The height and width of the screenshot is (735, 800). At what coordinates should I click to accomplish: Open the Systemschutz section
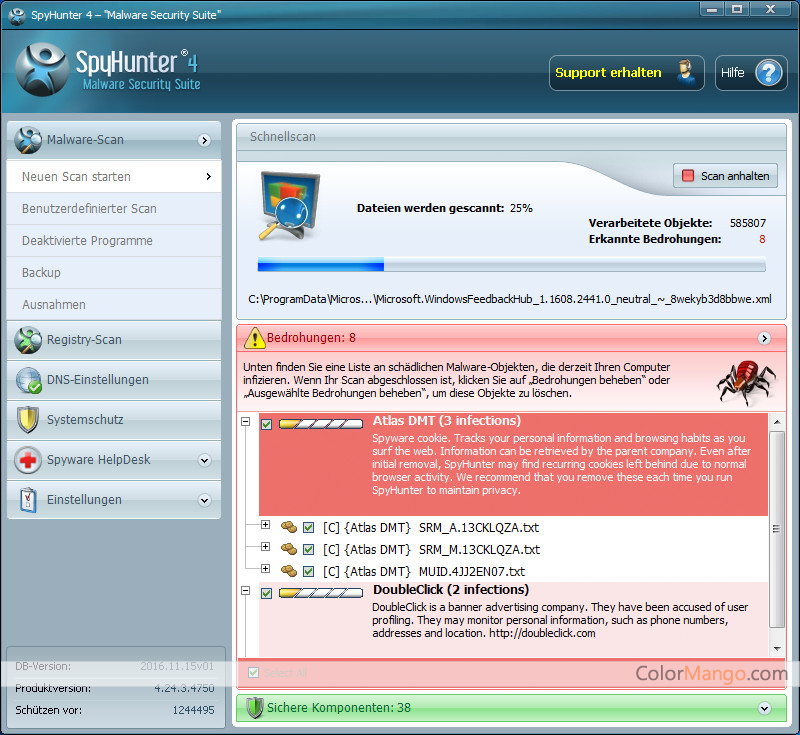[x=114, y=420]
